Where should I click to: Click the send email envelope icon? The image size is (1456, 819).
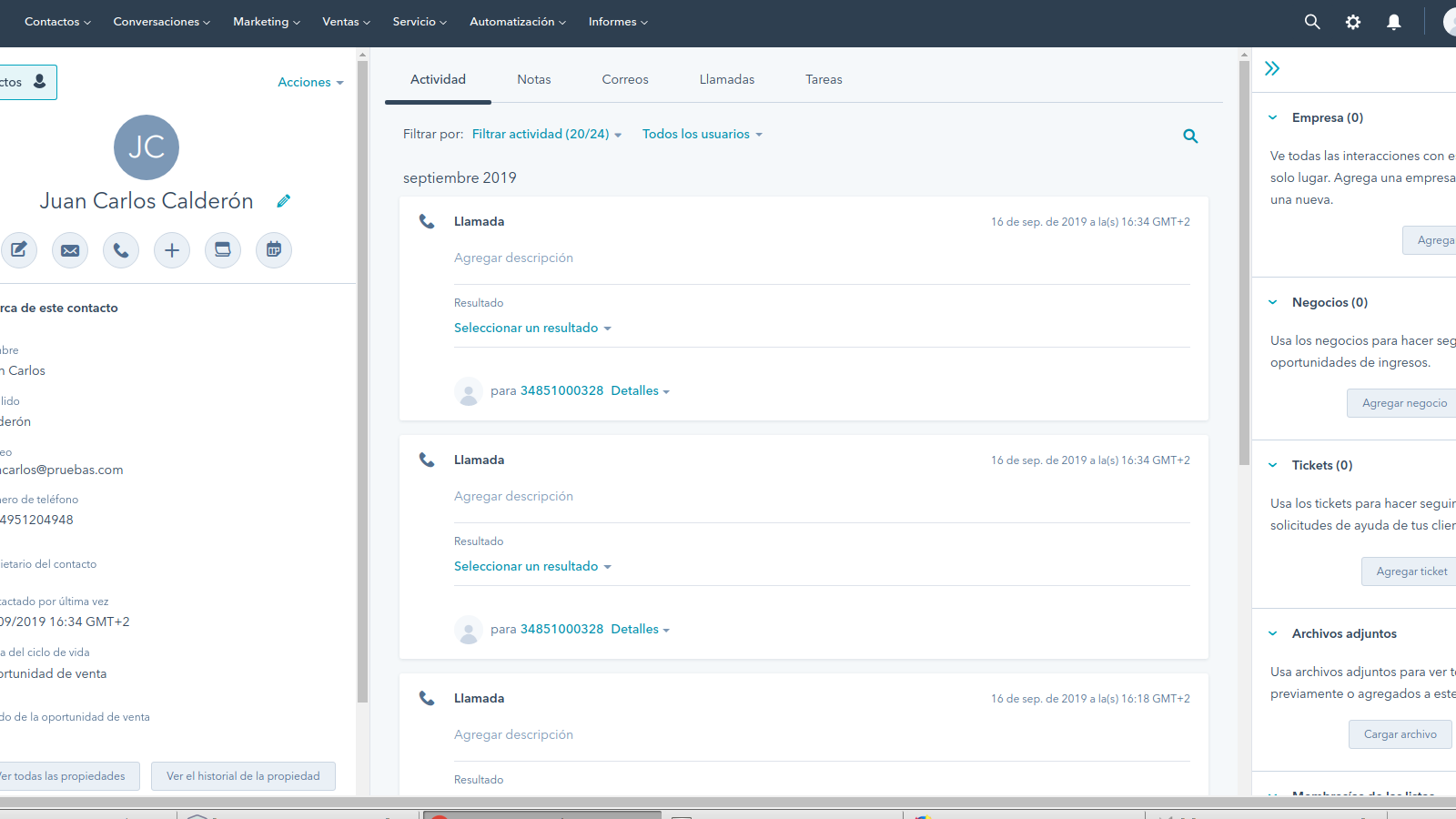pyautogui.click(x=70, y=250)
